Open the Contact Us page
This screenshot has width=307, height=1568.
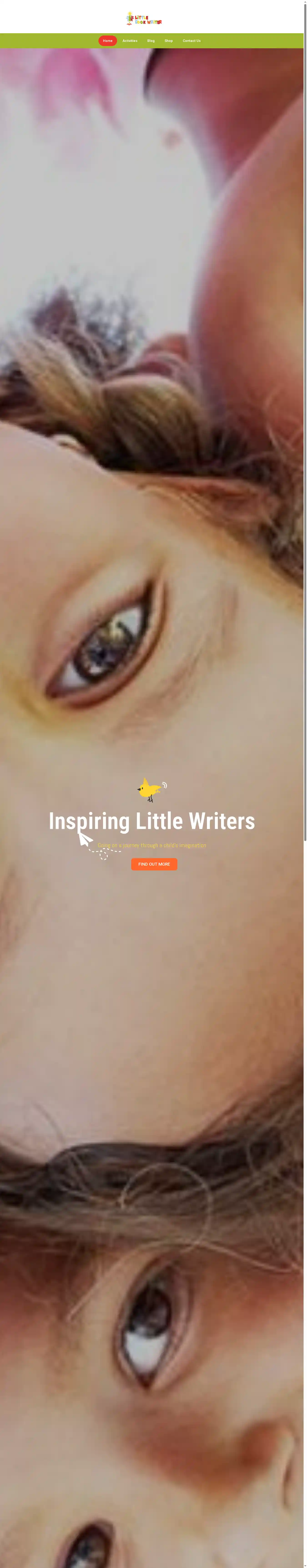(191, 41)
